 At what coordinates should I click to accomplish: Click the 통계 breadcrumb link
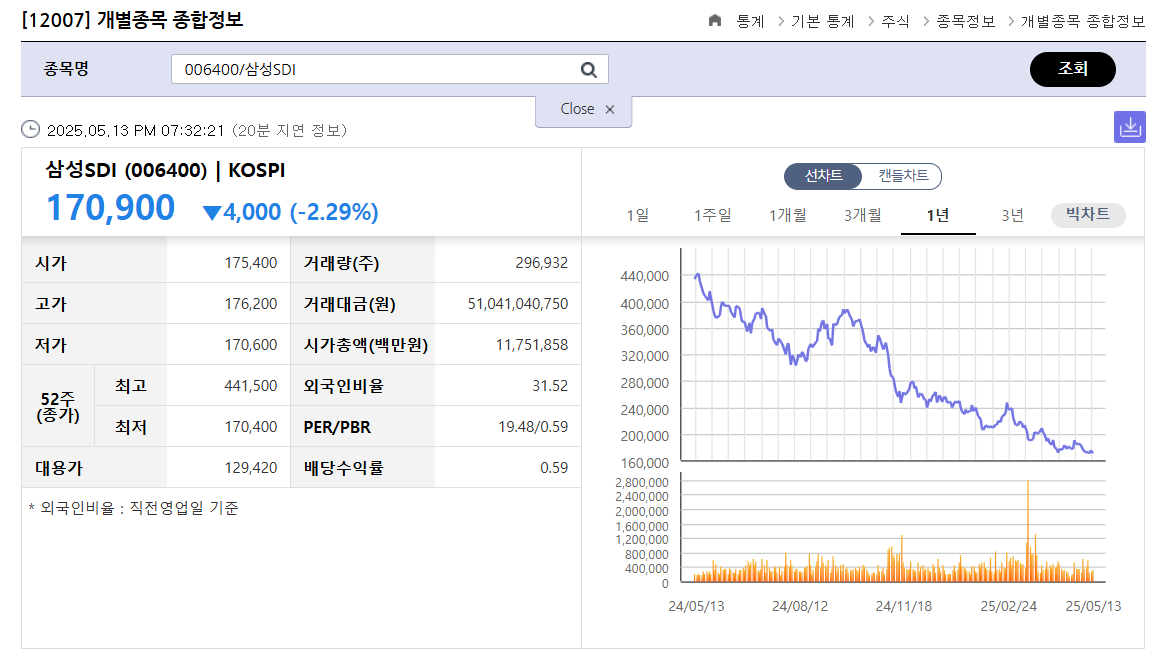point(748,20)
